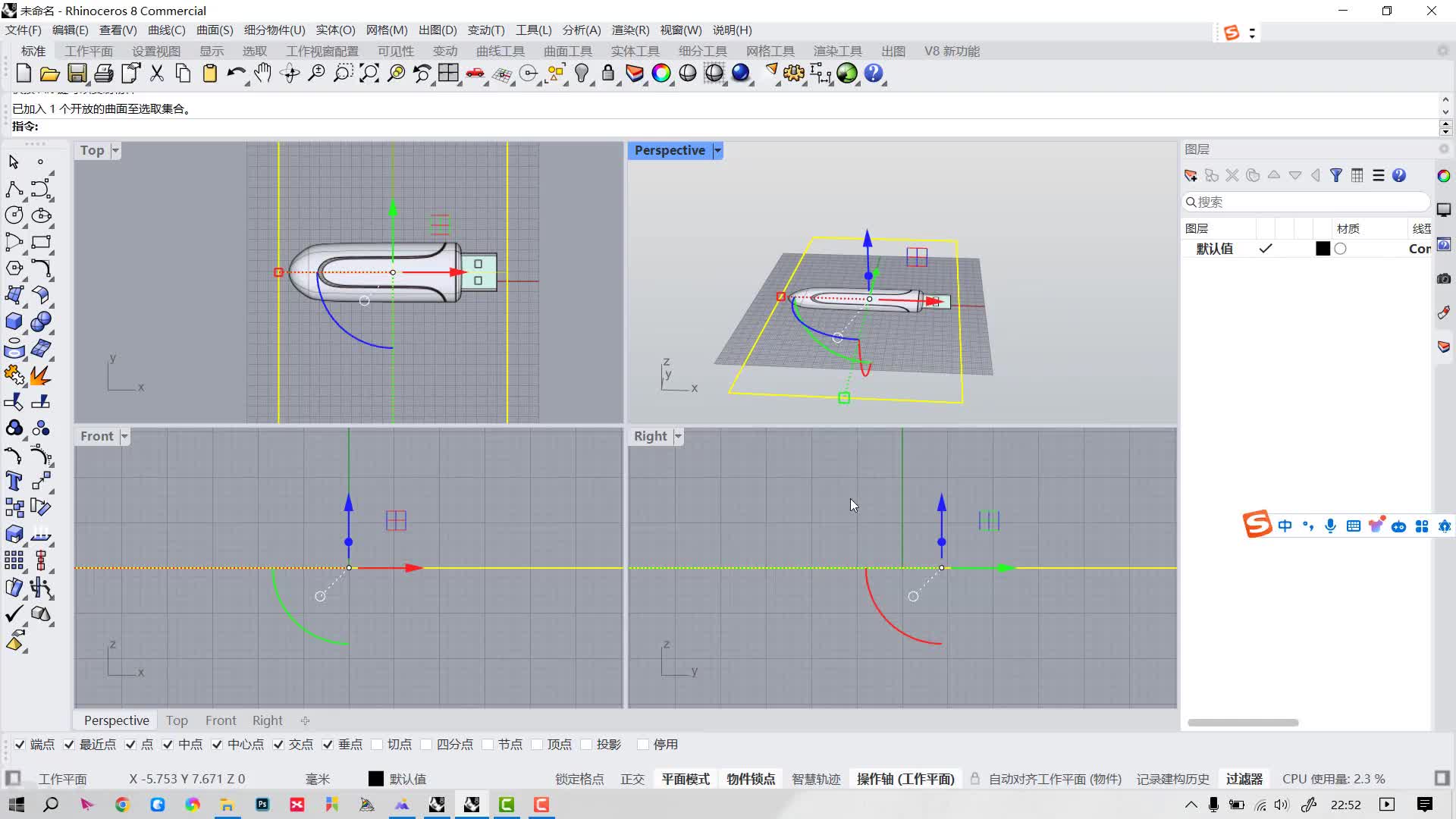Viewport: 1456px width, 819px height.
Task: Open the Windows Start button
Action: point(16,805)
